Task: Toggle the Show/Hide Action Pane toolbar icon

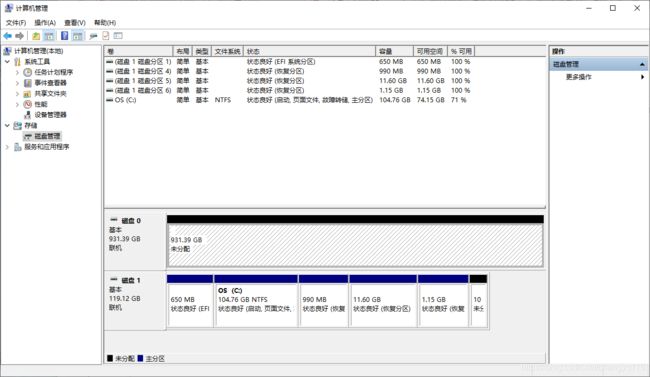Action: click(78, 36)
